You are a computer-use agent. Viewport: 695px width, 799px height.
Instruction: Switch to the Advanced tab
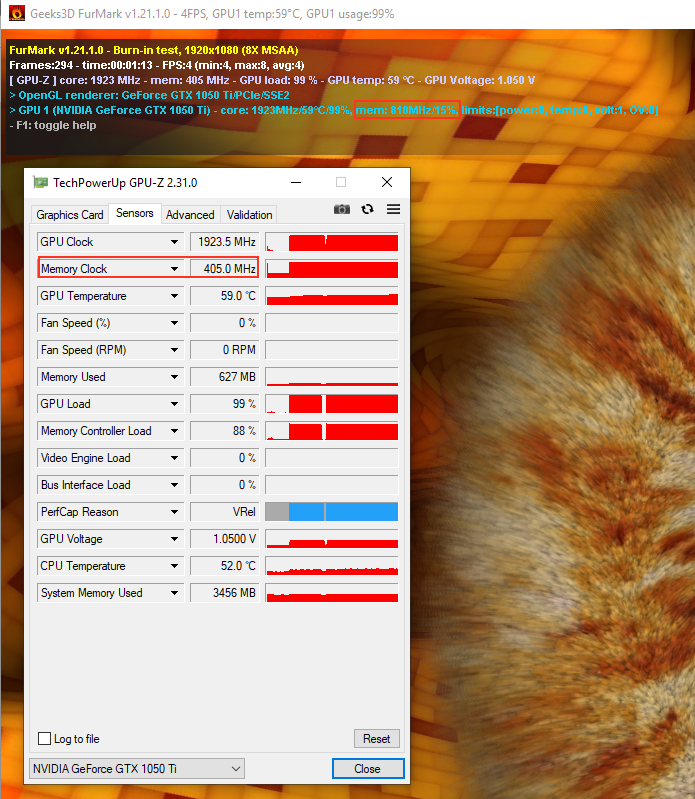click(190, 215)
